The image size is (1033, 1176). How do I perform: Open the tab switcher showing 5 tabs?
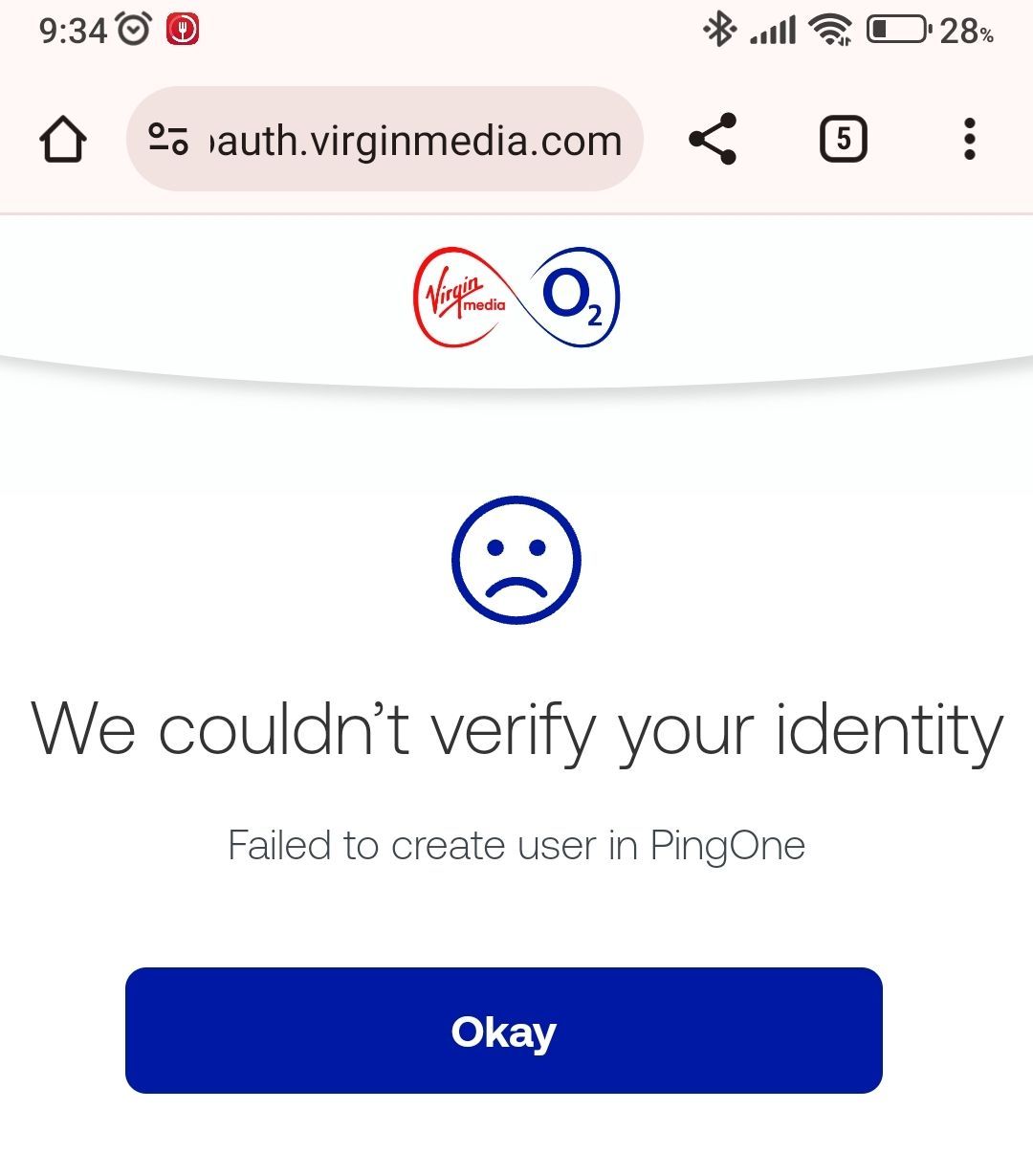click(843, 140)
